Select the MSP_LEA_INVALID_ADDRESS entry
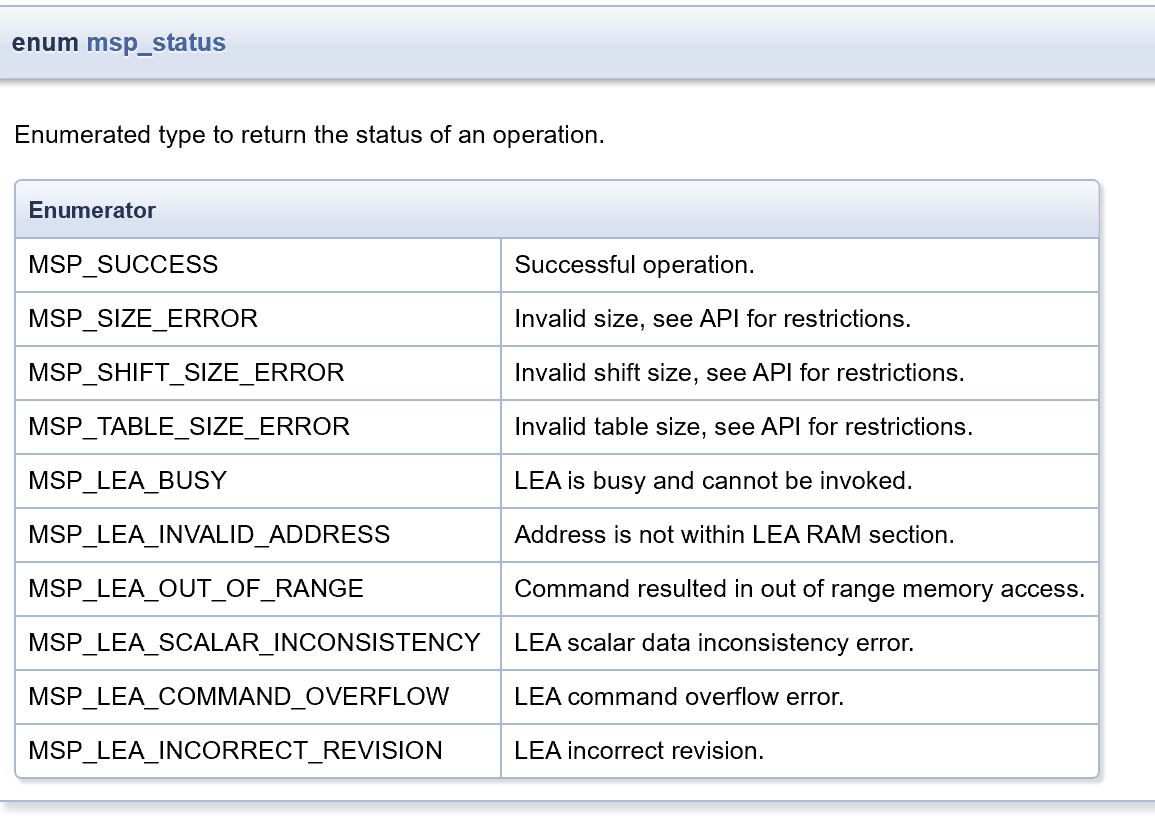Screen dimensions: 1155x820 (x=209, y=535)
